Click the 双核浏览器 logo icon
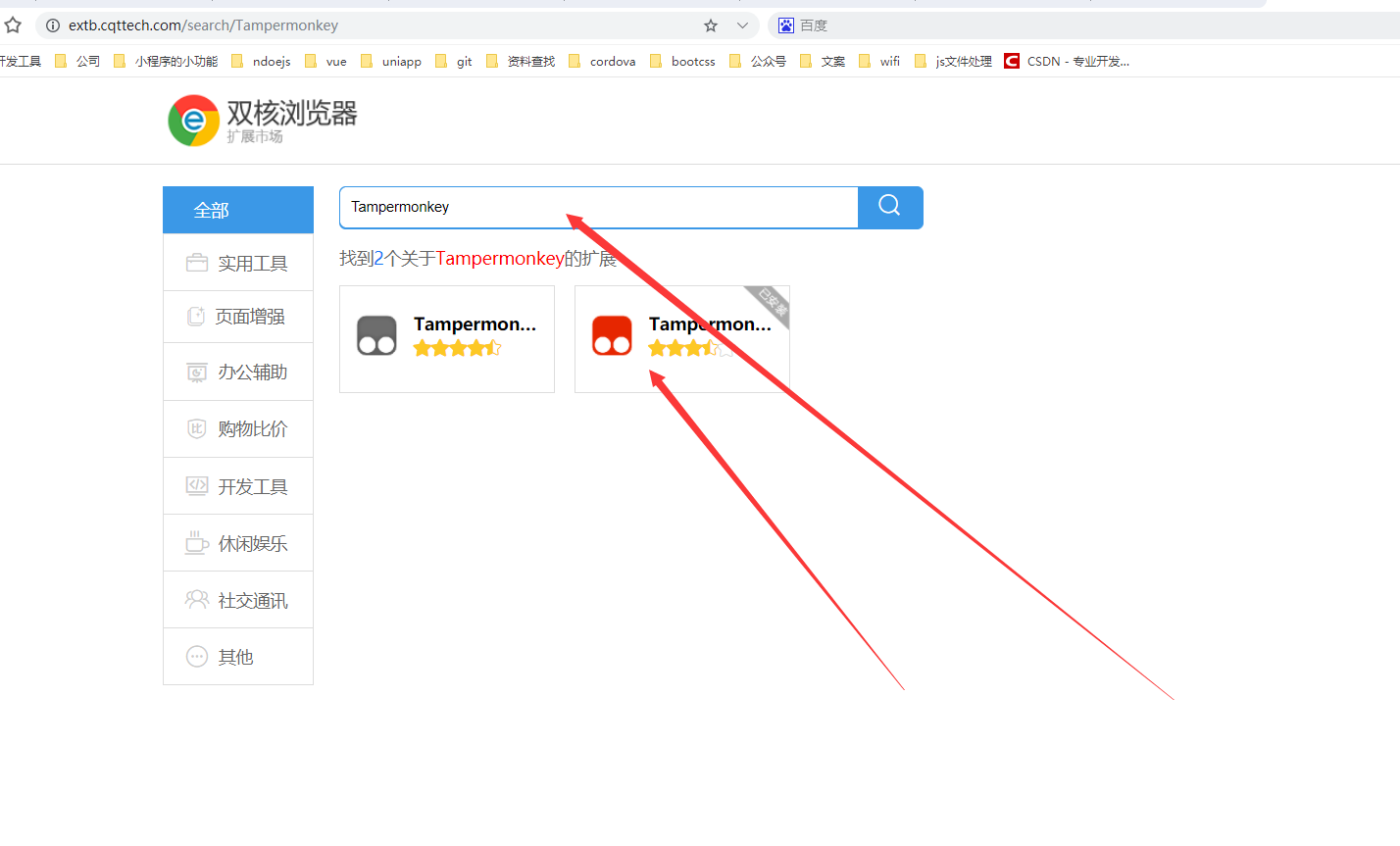The height and width of the screenshot is (846, 1400). click(194, 121)
